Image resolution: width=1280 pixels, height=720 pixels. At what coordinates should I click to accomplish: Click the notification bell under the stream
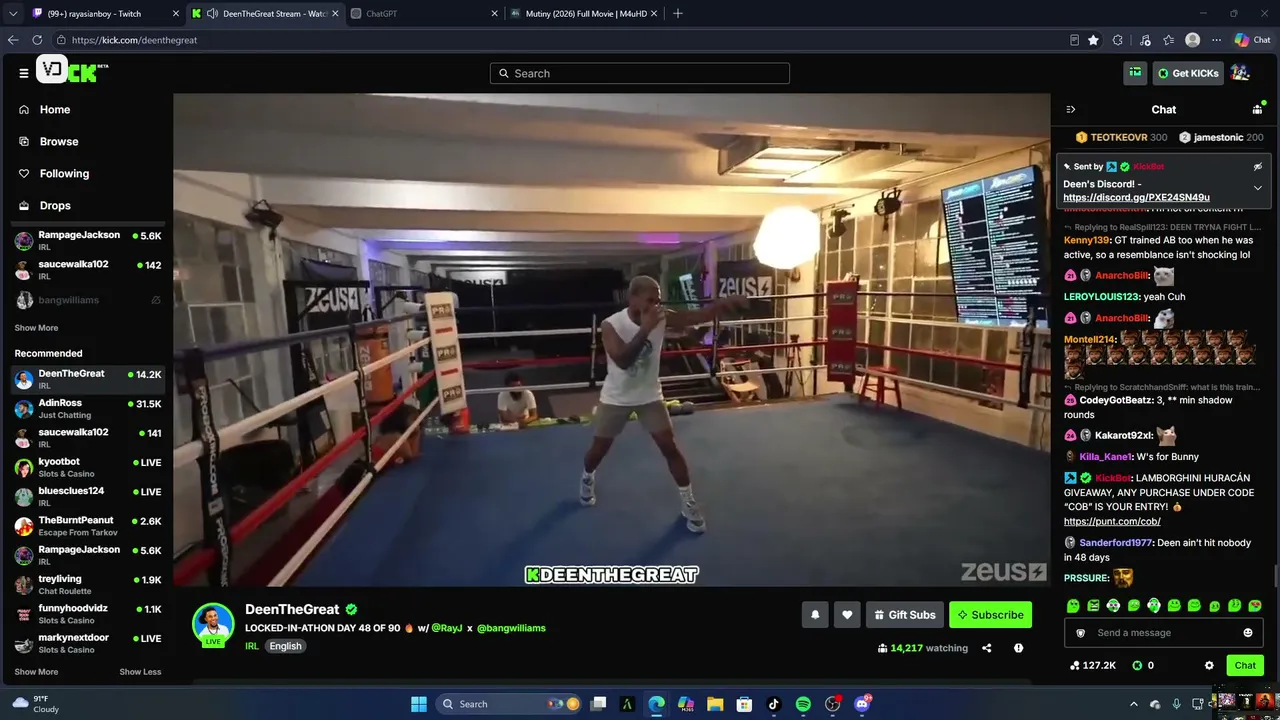815,615
